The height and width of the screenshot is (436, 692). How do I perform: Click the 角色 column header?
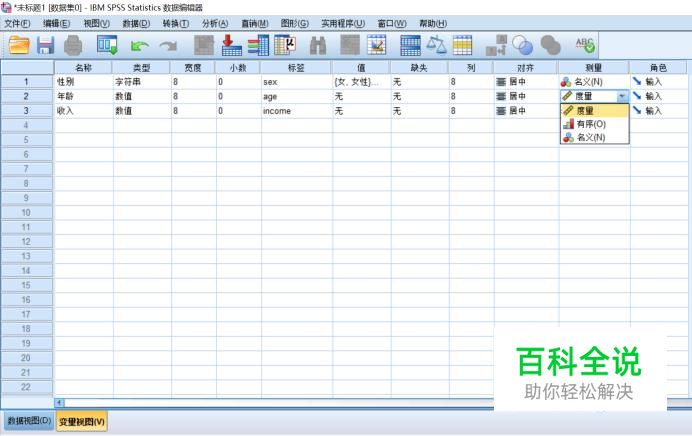click(x=658, y=68)
